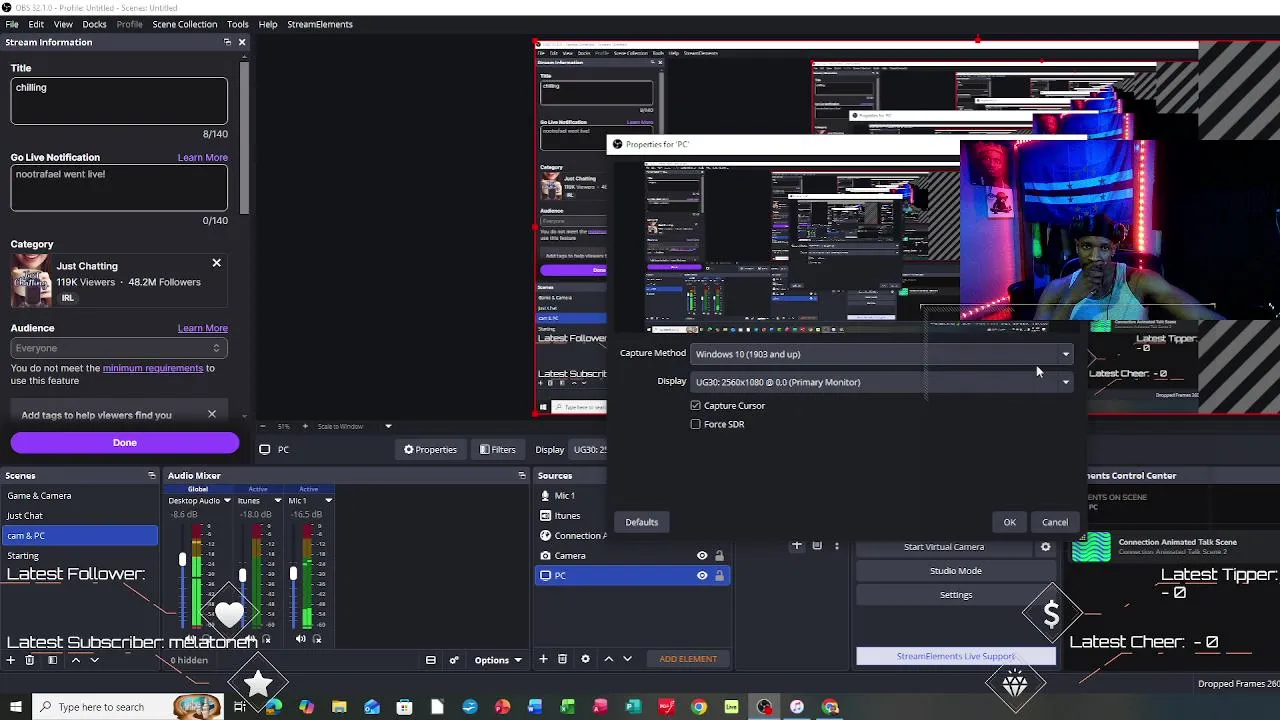Image resolution: width=1280 pixels, height=720 pixels.
Task: Open the File menu
Action: click(12, 24)
